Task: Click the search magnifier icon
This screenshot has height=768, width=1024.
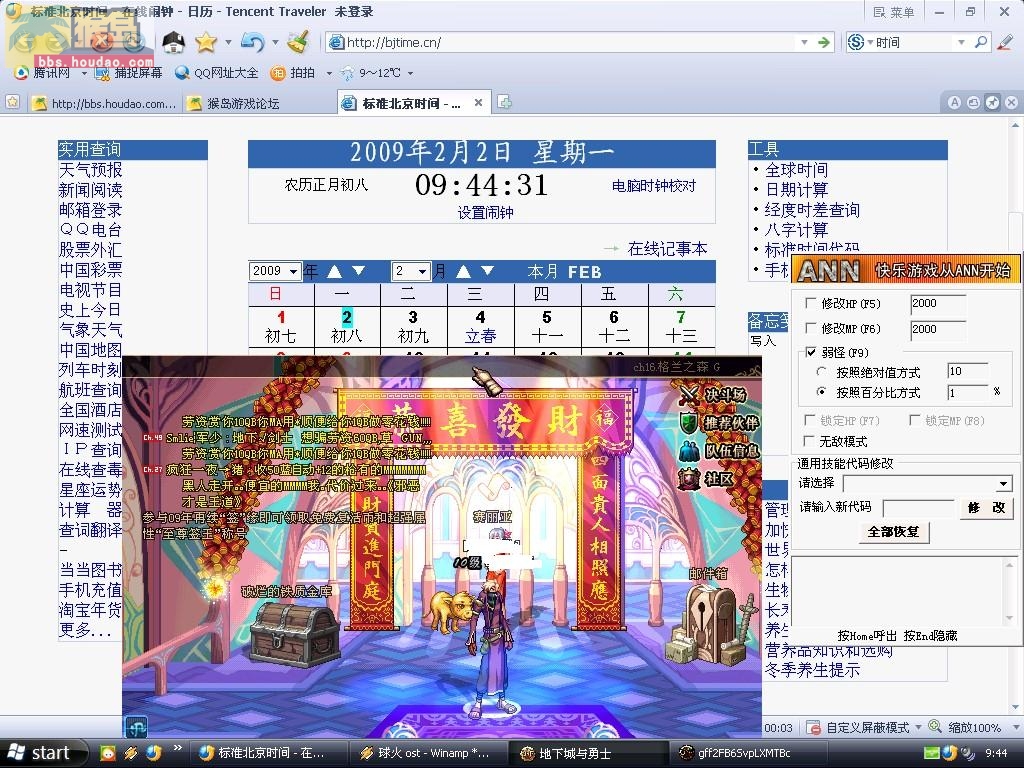Action: [980, 42]
